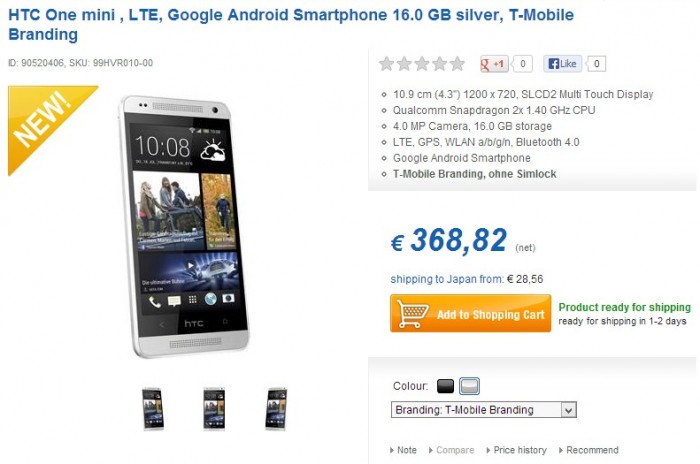Rate the product five stars
700x464 pixels.
457,64
